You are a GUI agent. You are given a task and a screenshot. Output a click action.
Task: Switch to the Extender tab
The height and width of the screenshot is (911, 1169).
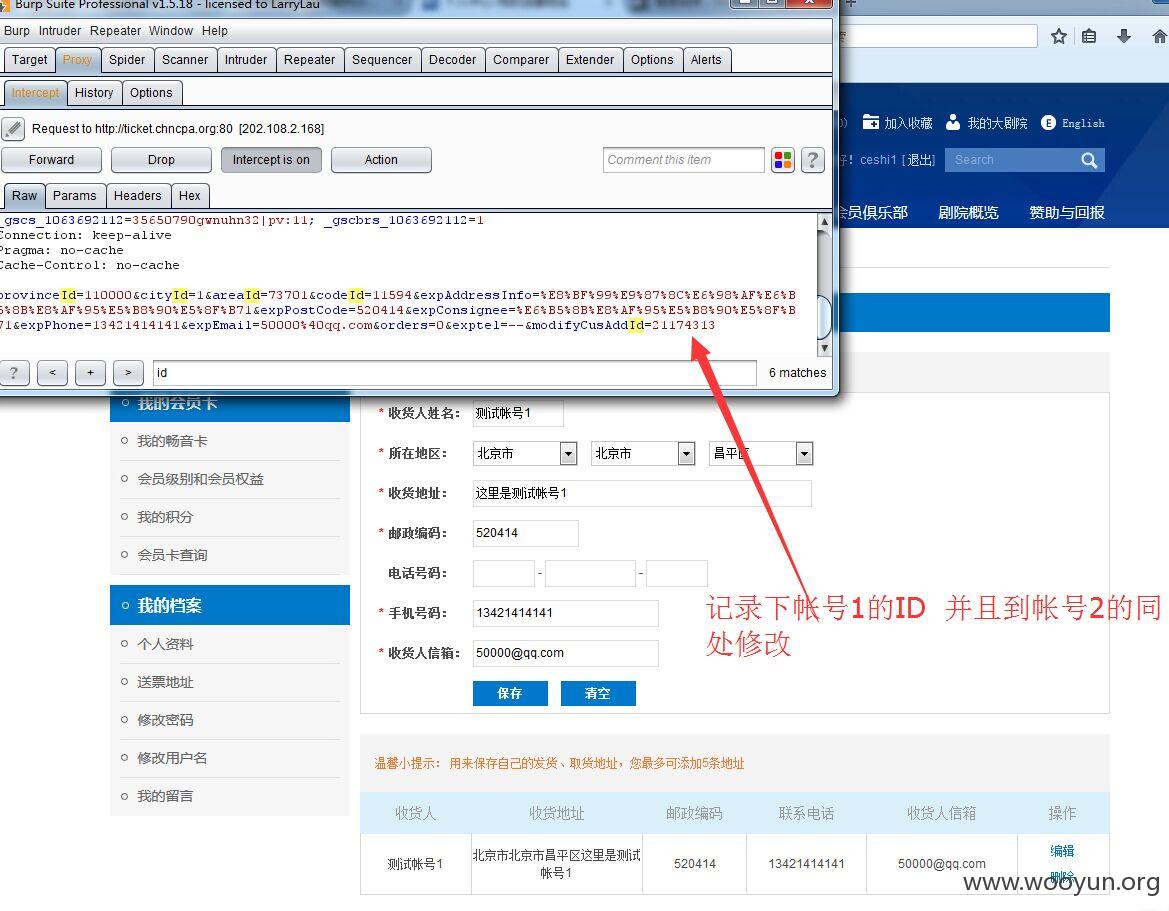click(x=590, y=60)
